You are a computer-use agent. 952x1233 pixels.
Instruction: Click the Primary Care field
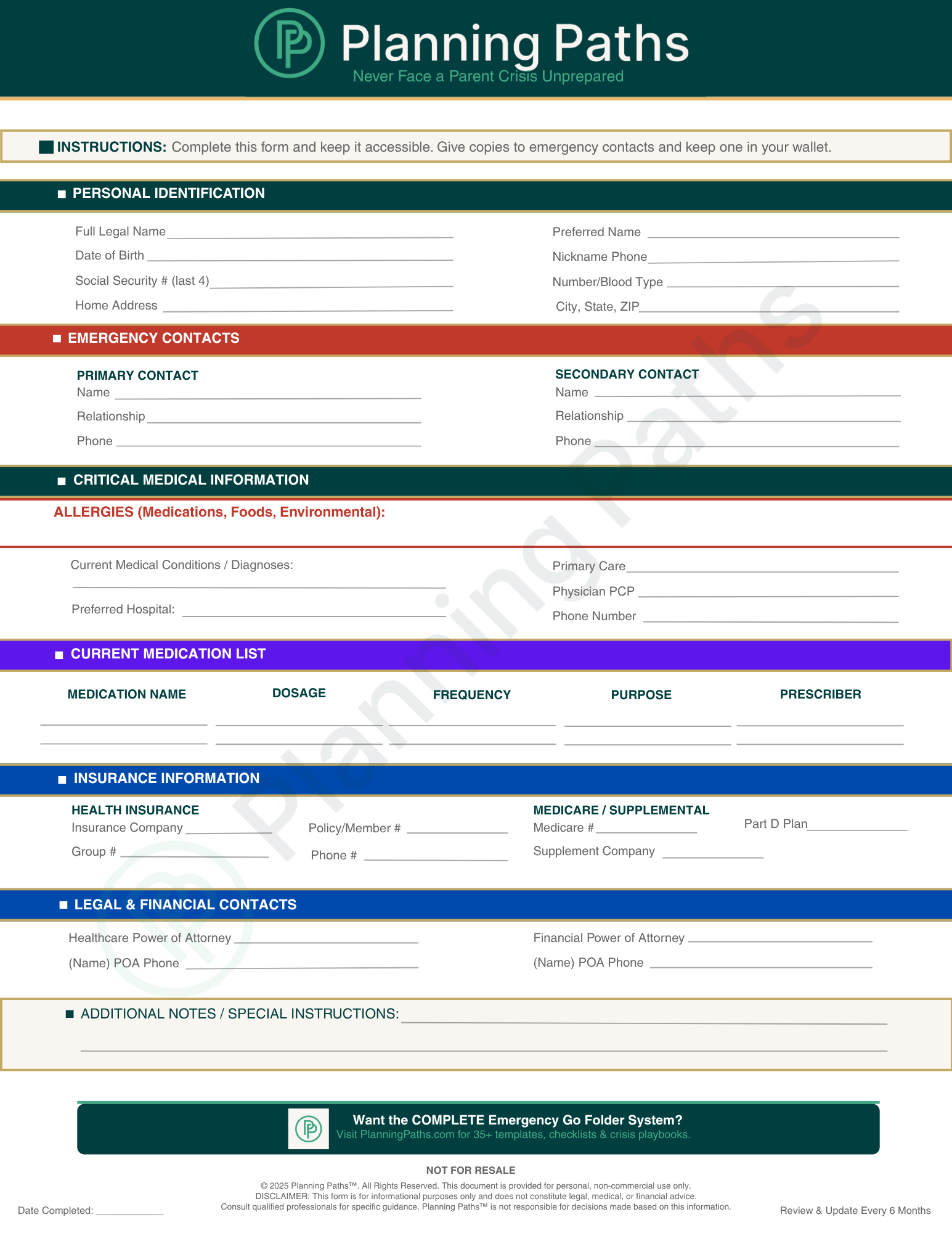pos(762,566)
